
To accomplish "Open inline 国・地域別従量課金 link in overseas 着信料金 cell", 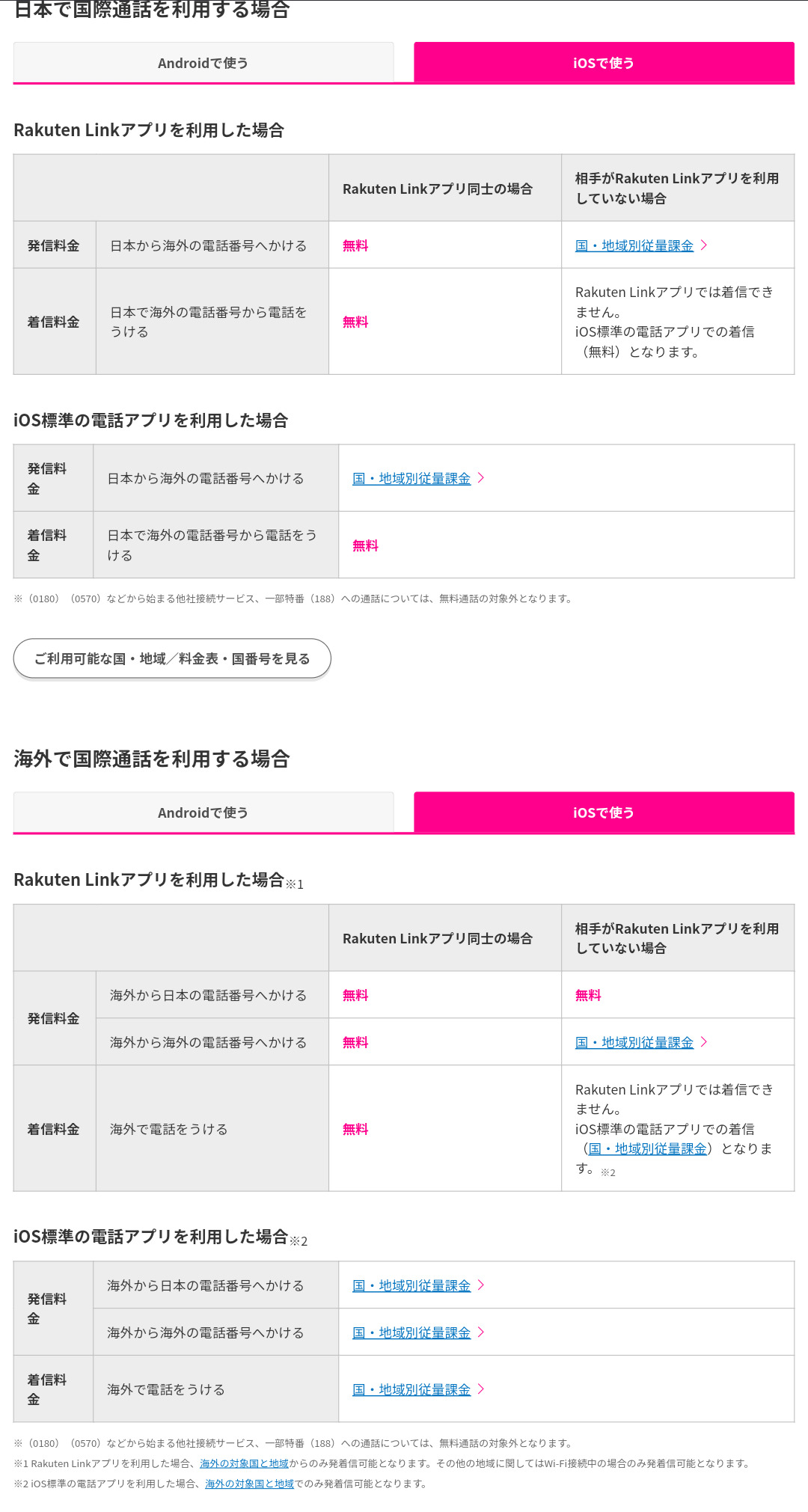I will [x=647, y=1148].
